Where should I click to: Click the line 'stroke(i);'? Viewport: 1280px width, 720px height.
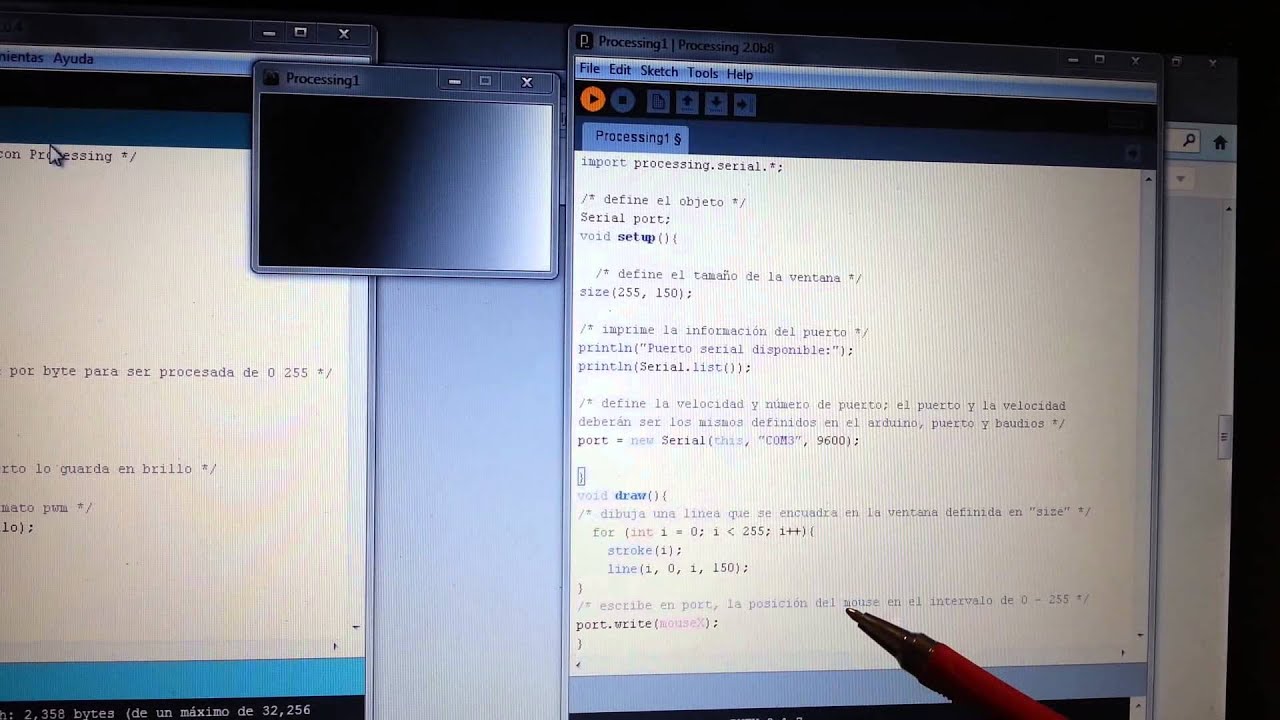point(644,550)
